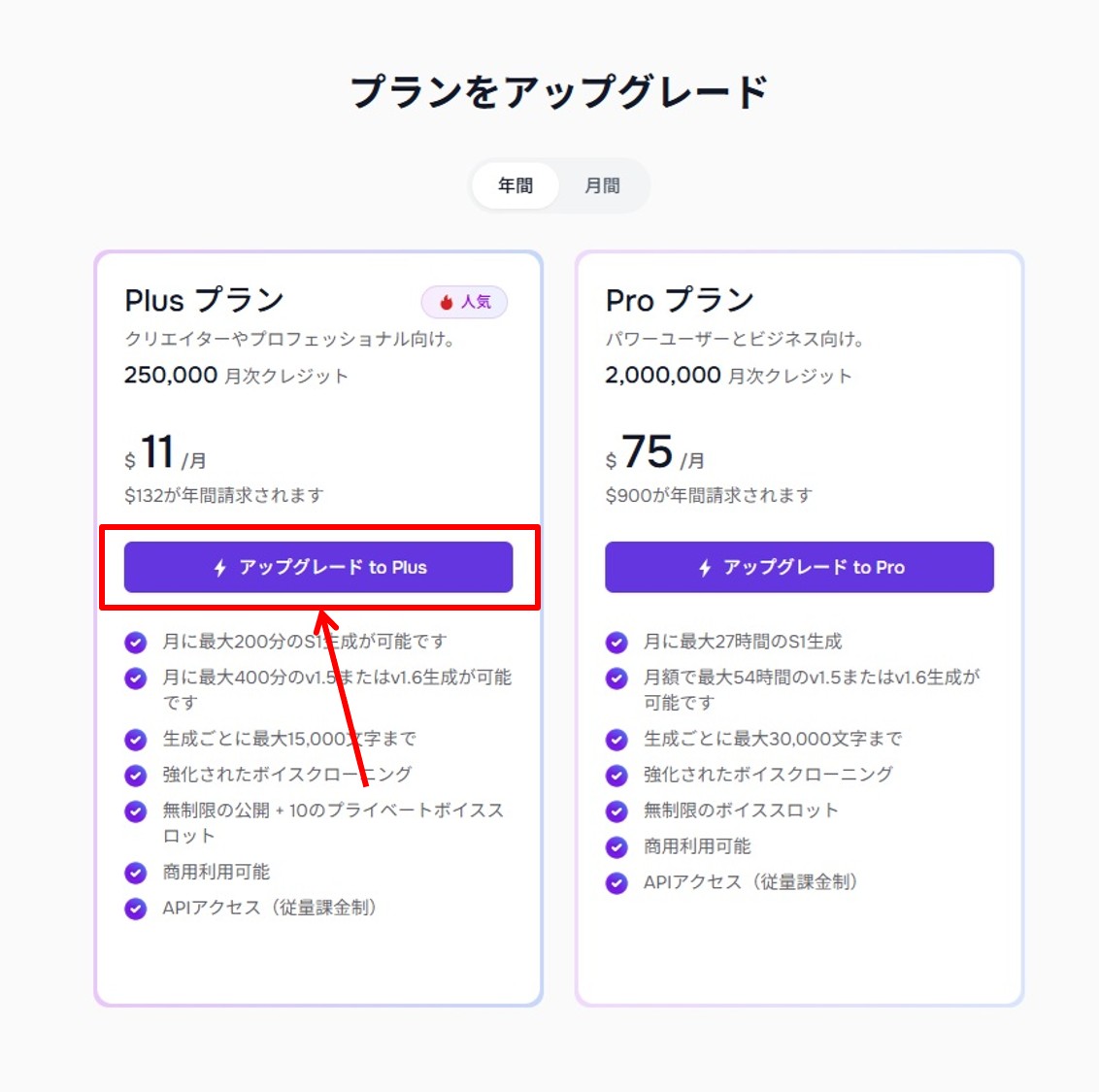This screenshot has width=1099, height=1092.
Task: Click checkmark beside Plus 月に最大200分のS1生成
Action: tap(136, 643)
